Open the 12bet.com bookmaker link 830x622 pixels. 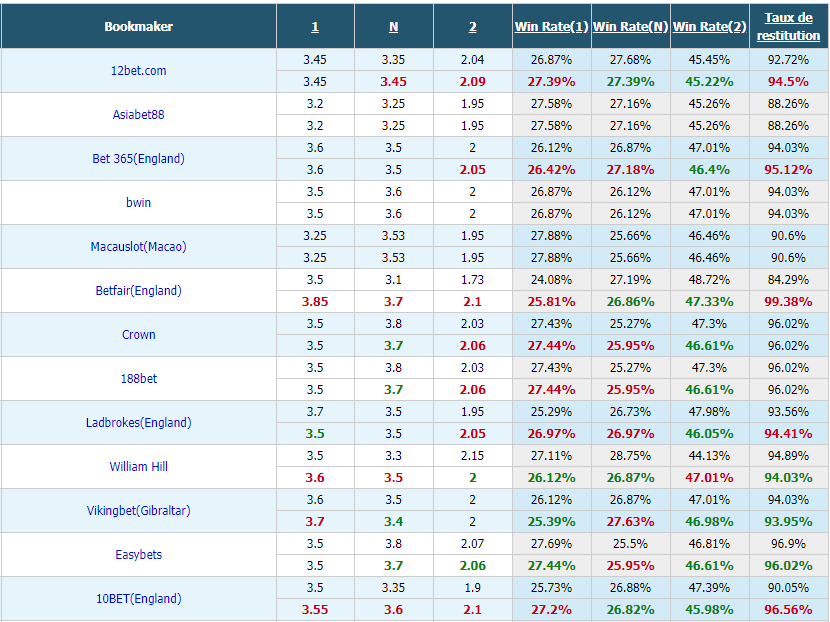click(x=139, y=70)
